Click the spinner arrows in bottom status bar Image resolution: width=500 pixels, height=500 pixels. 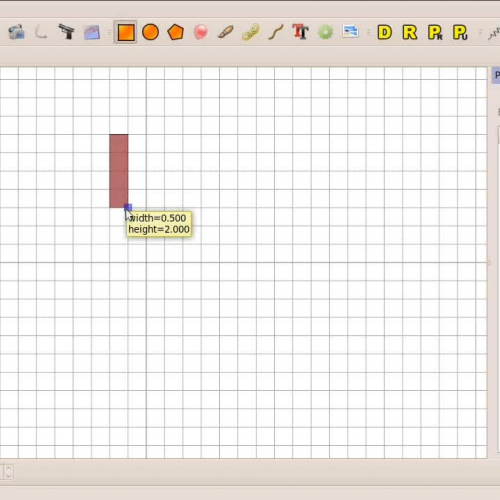(x=8, y=472)
